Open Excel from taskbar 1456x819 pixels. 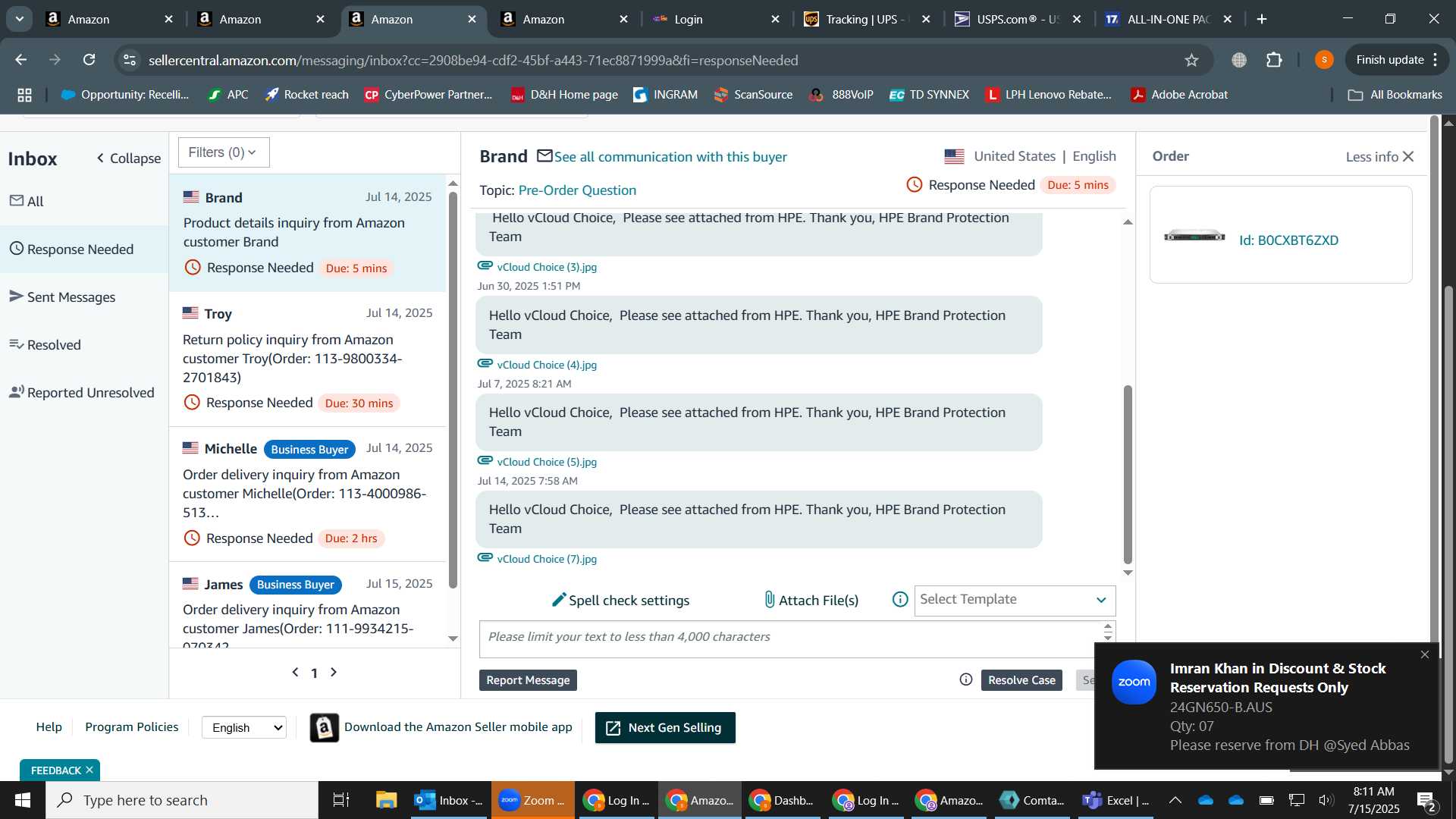click(1115, 800)
